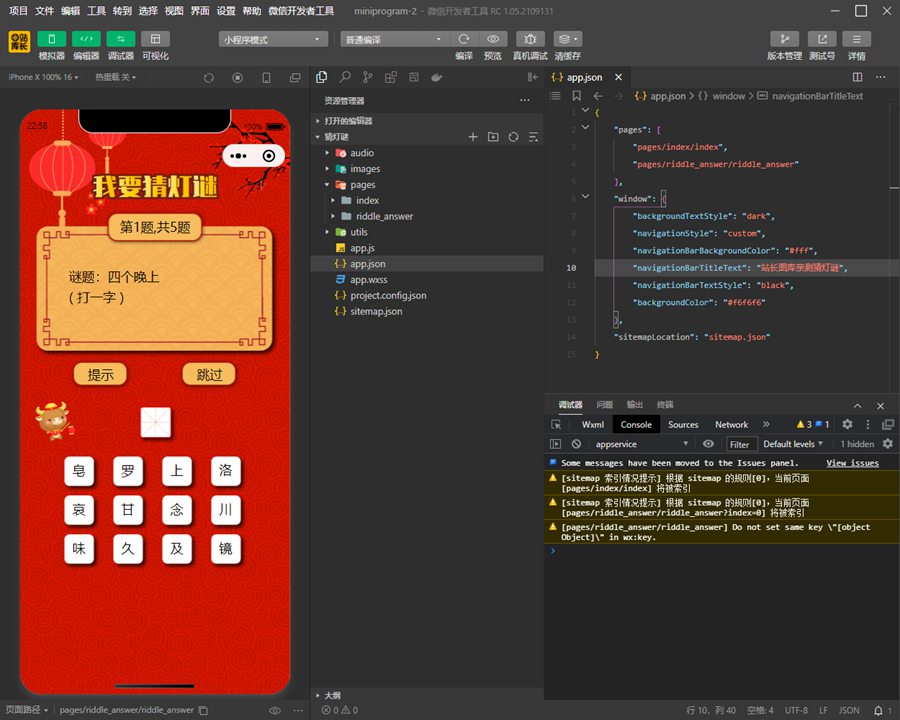
Task: Open the 小程序模式 mode dropdown
Action: (273, 39)
